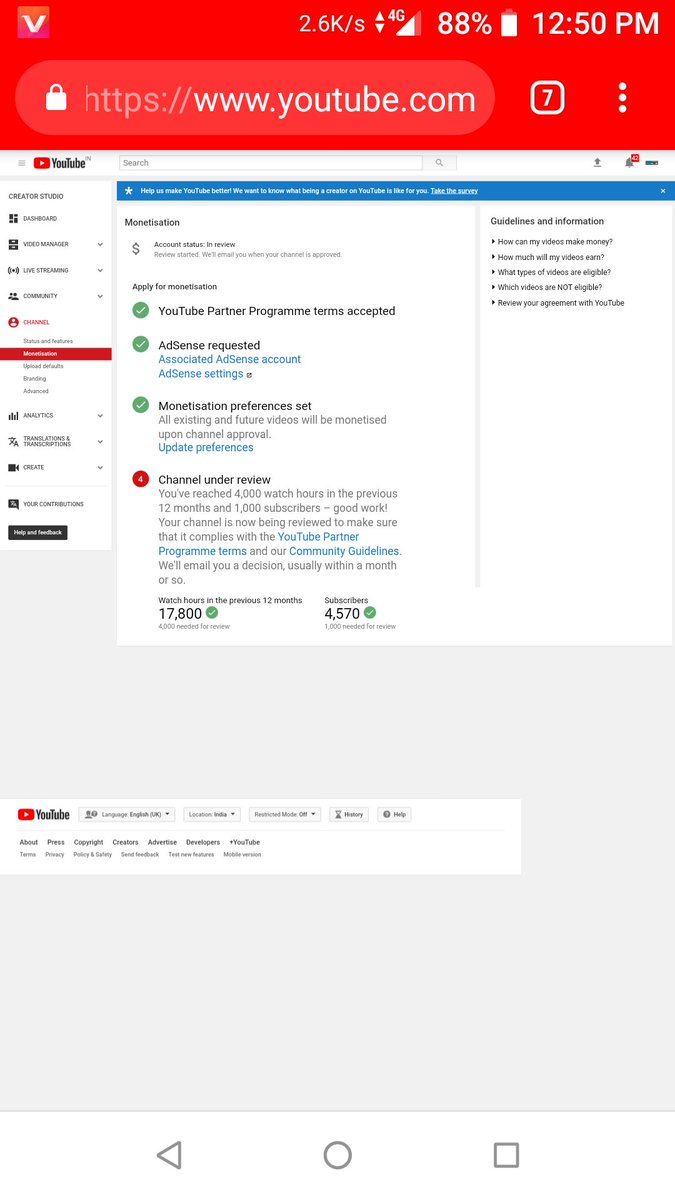Open Associated AdSense account link

pos(230,359)
